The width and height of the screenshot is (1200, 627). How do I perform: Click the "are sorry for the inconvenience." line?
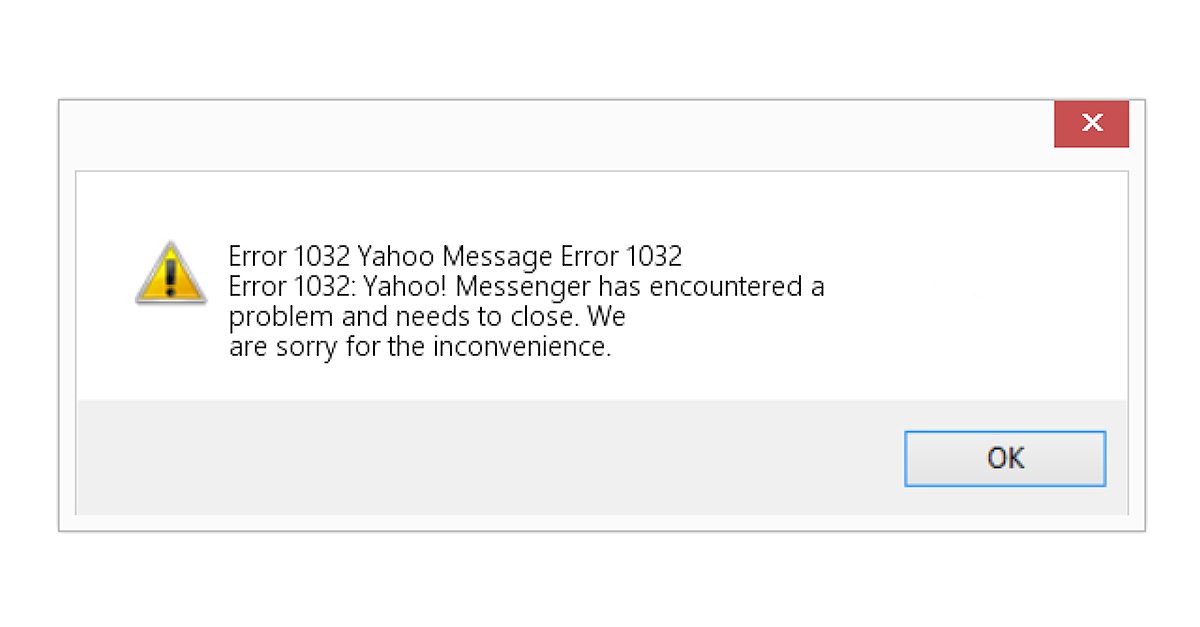[419, 348]
